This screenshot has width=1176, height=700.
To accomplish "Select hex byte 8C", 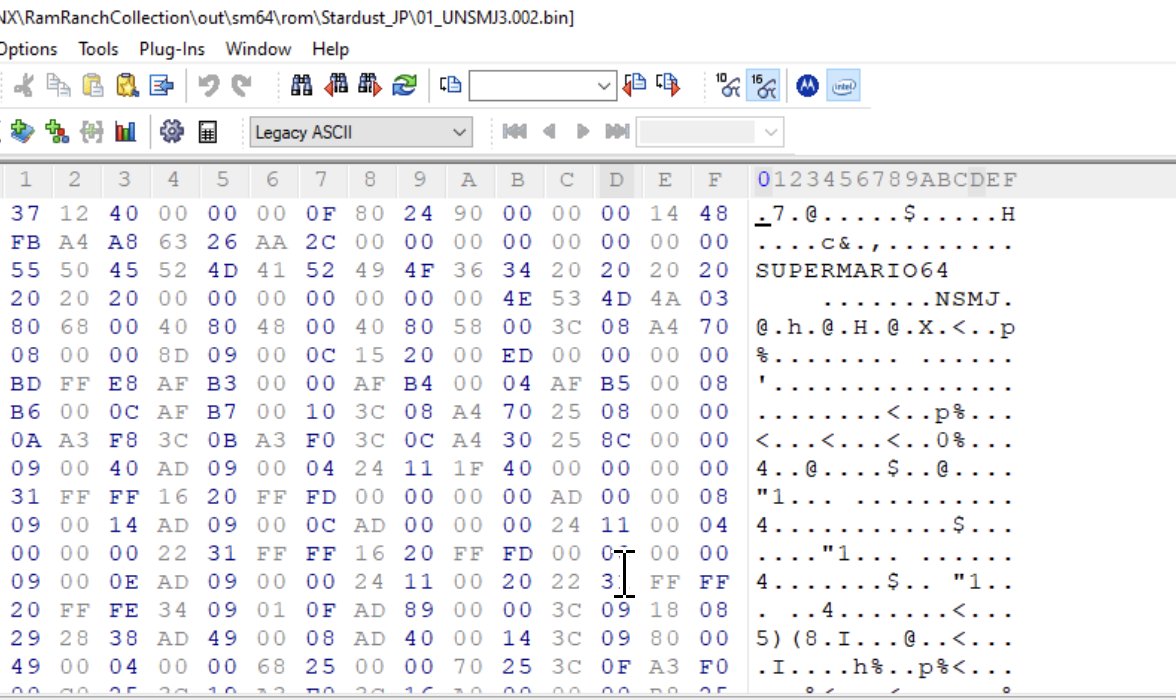I will tap(616, 440).
